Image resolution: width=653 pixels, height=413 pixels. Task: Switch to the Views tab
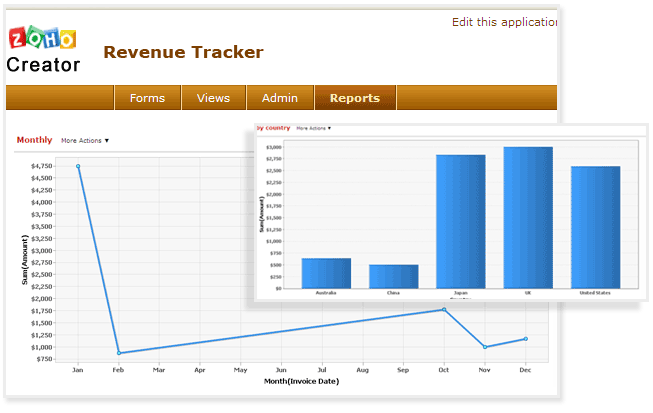(x=214, y=98)
